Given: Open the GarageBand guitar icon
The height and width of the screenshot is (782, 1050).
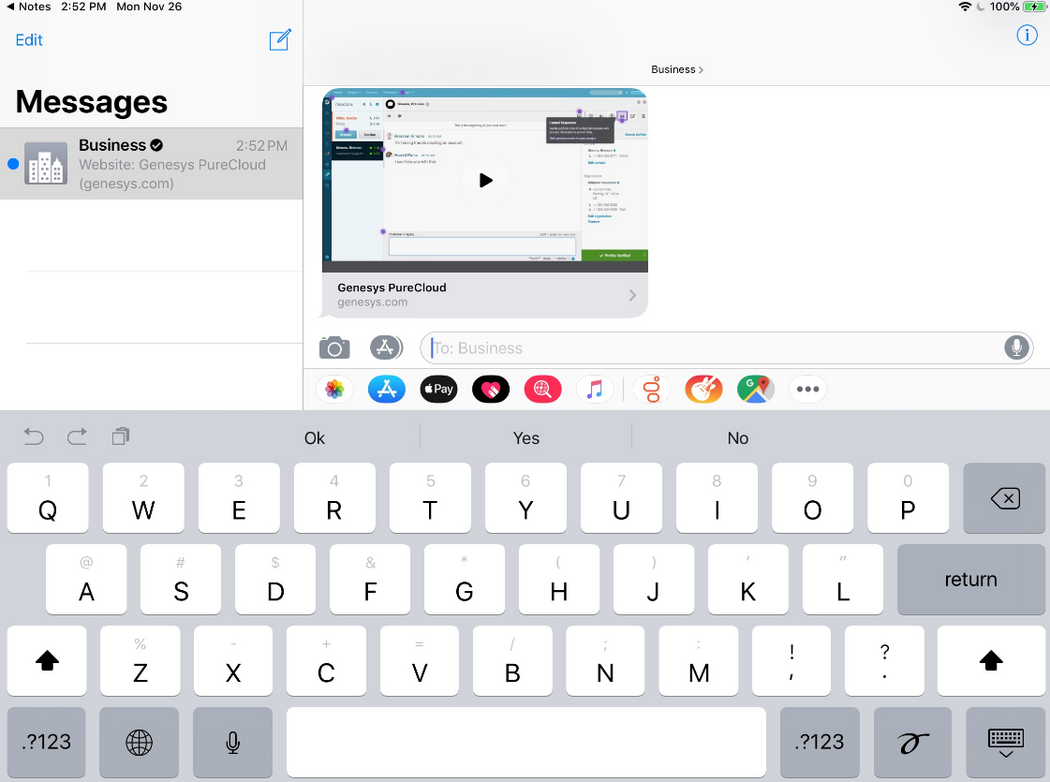Looking at the screenshot, I should [703, 389].
